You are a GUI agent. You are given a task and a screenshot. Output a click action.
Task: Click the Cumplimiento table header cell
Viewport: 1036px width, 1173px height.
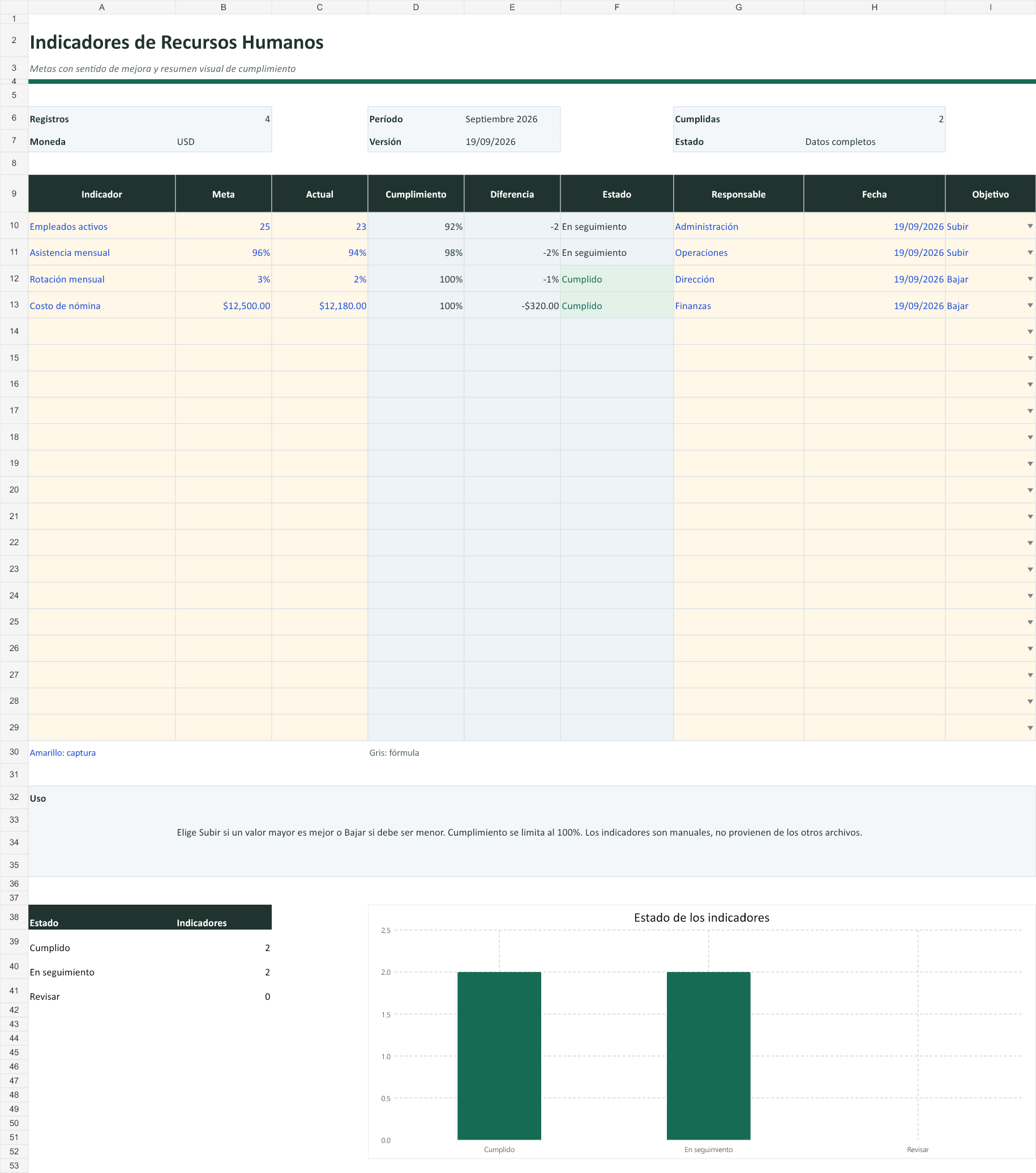[x=416, y=194]
